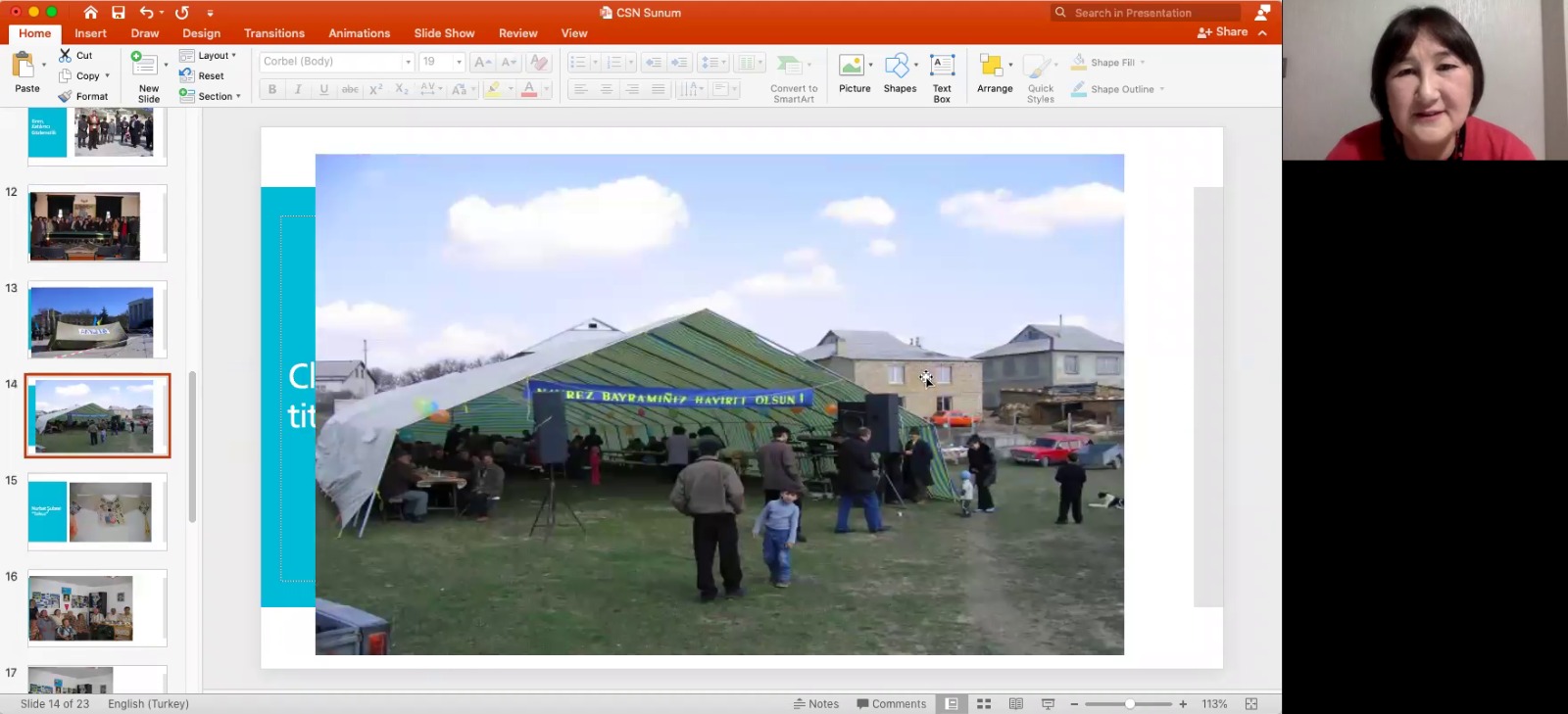Screen dimensions: 1568x714
Task: Insert a Text Box
Action: [942, 67]
